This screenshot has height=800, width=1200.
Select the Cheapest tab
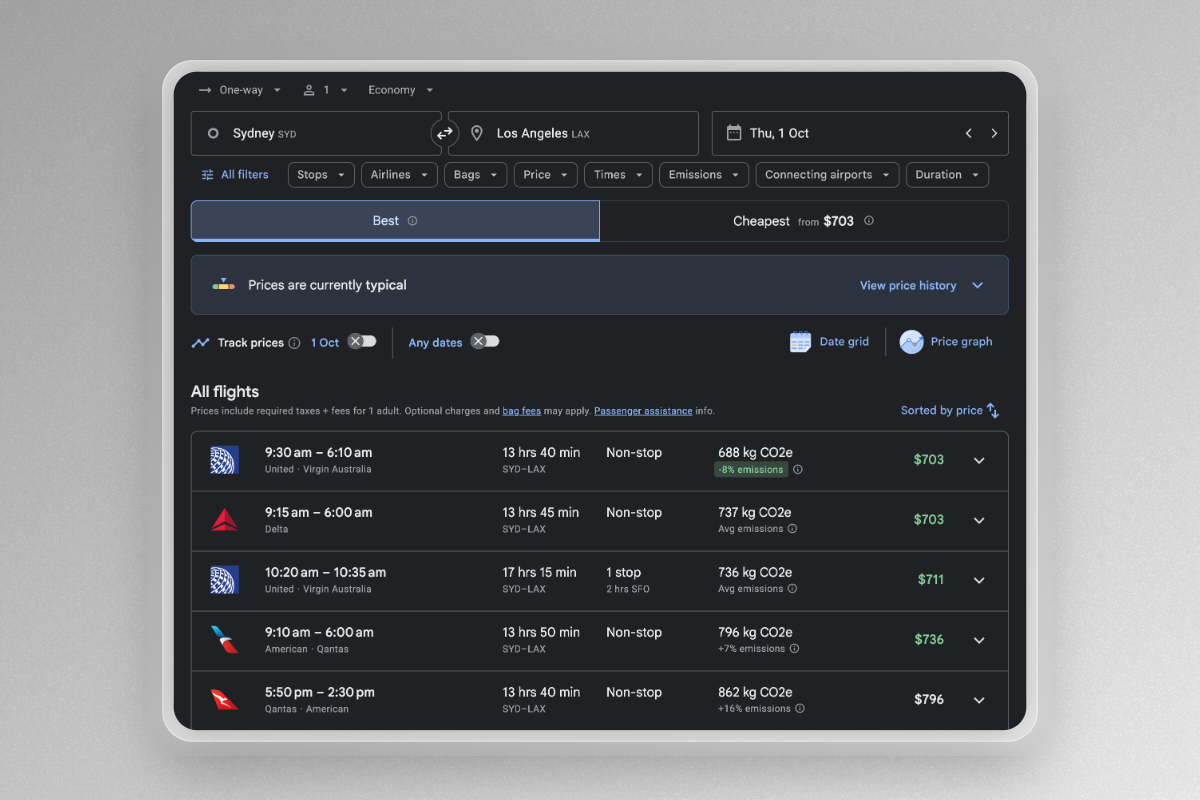pos(804,221)
